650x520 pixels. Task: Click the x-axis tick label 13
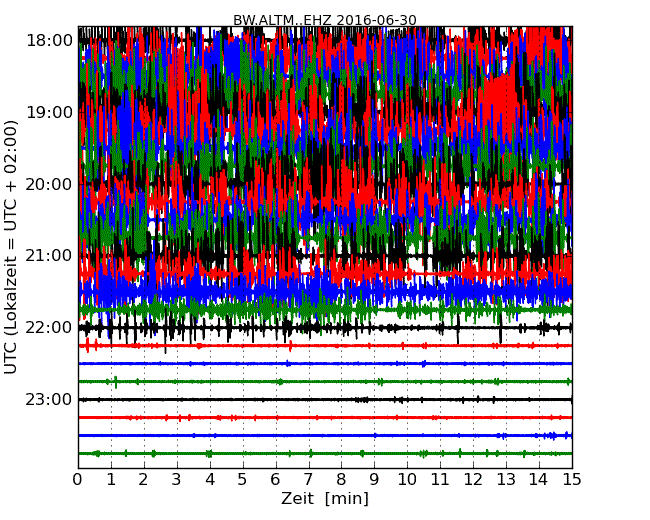(506, 479)
